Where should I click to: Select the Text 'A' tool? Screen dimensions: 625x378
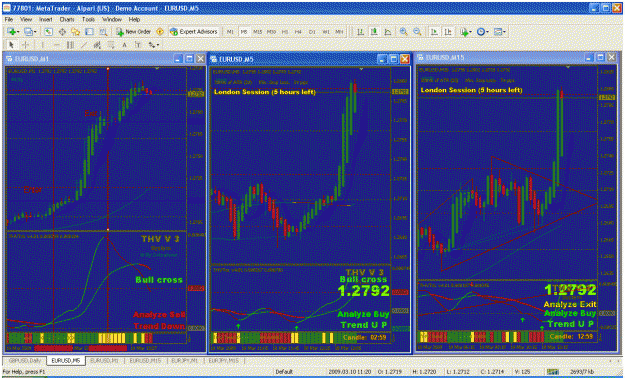(124, 45)
